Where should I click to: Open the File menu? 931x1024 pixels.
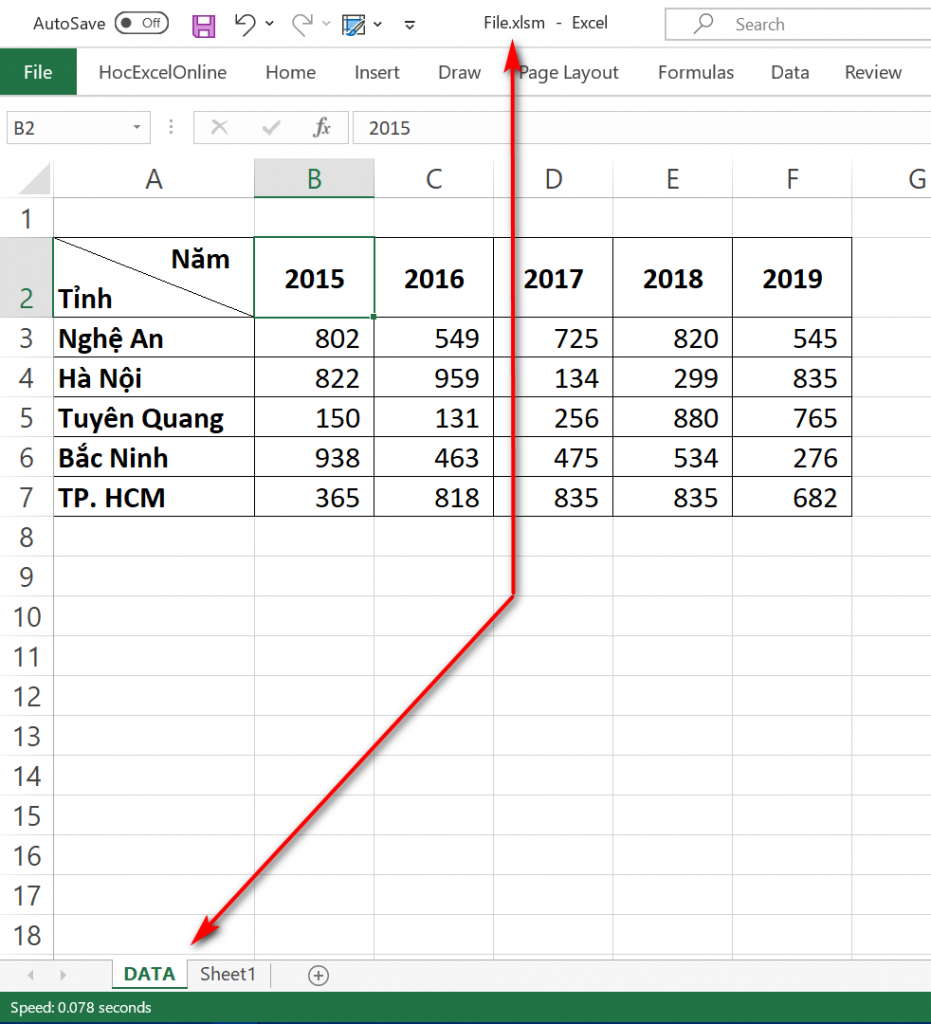point(38,72)
